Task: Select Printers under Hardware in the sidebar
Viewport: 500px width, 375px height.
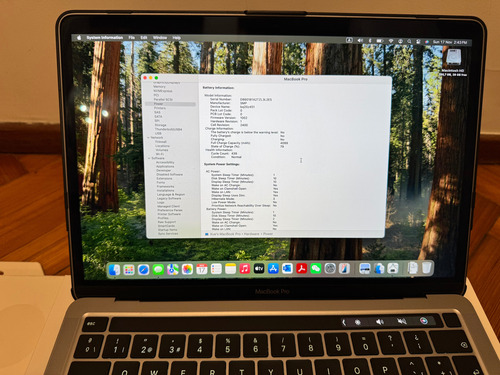Action: tap(160, 108)
